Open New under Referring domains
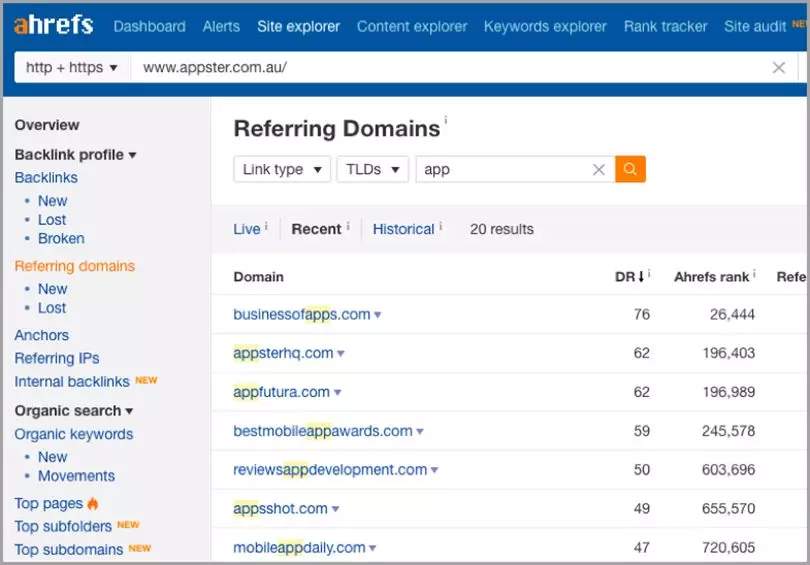Image resolution: width=810 pixels, height=565 pixels. (52, 289)
